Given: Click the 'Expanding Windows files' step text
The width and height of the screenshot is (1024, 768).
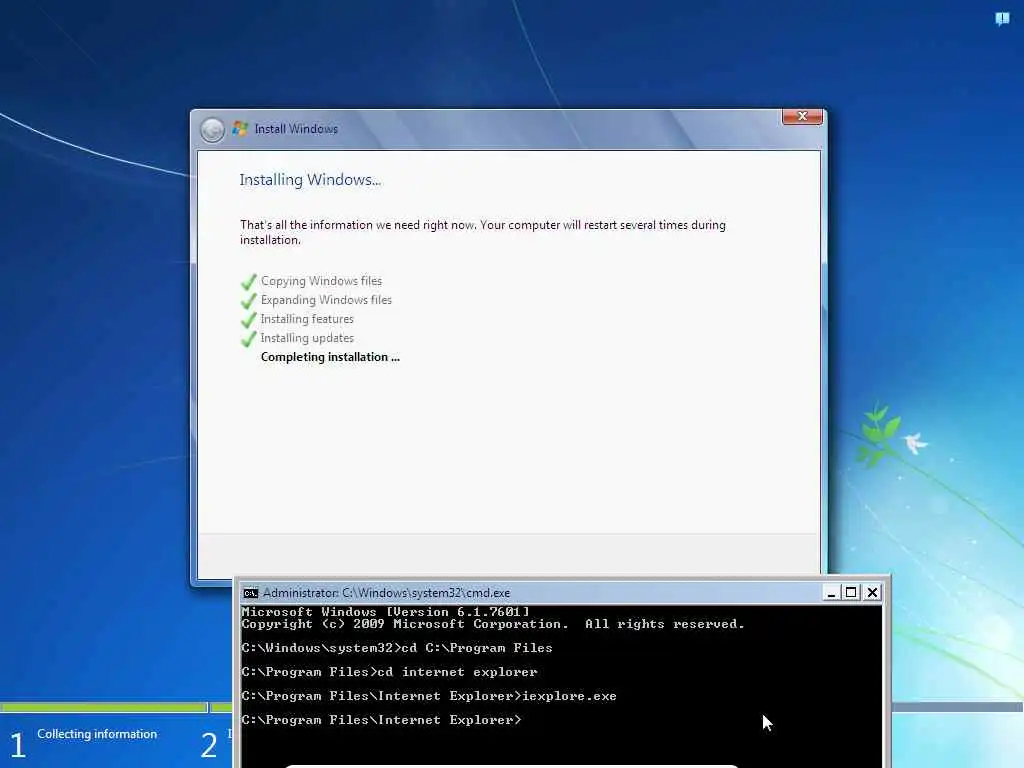Looking at the screenshot, I should (x=326, y=300).
